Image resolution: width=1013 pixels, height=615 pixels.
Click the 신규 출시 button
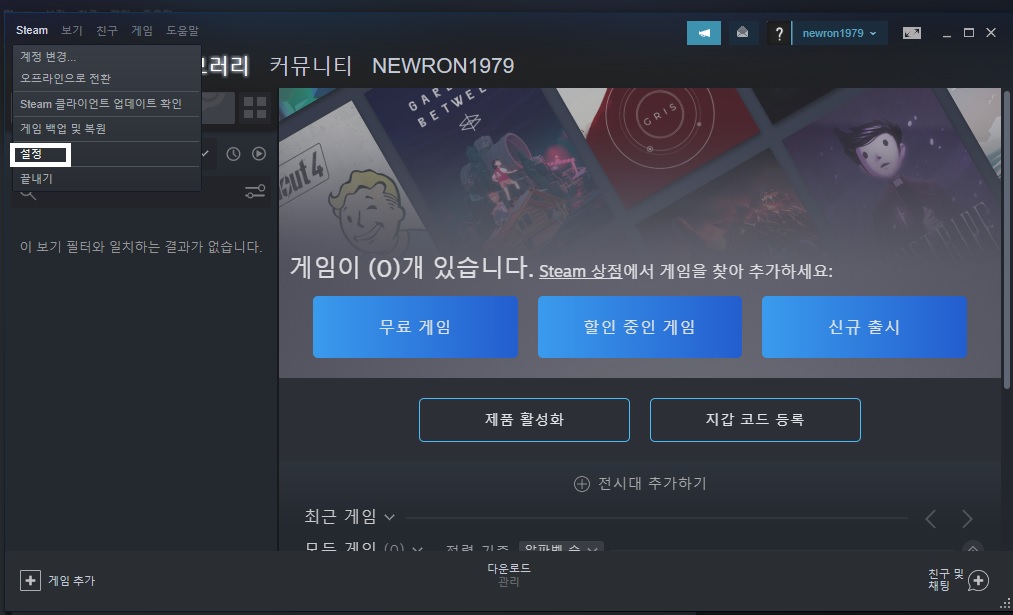coord(864,327)
